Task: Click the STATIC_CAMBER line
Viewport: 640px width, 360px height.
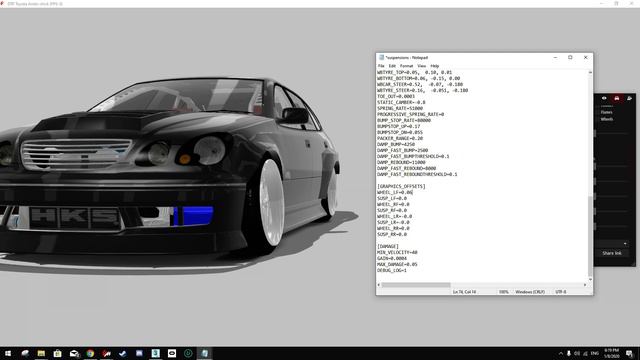Action: [x=401, y=102]
